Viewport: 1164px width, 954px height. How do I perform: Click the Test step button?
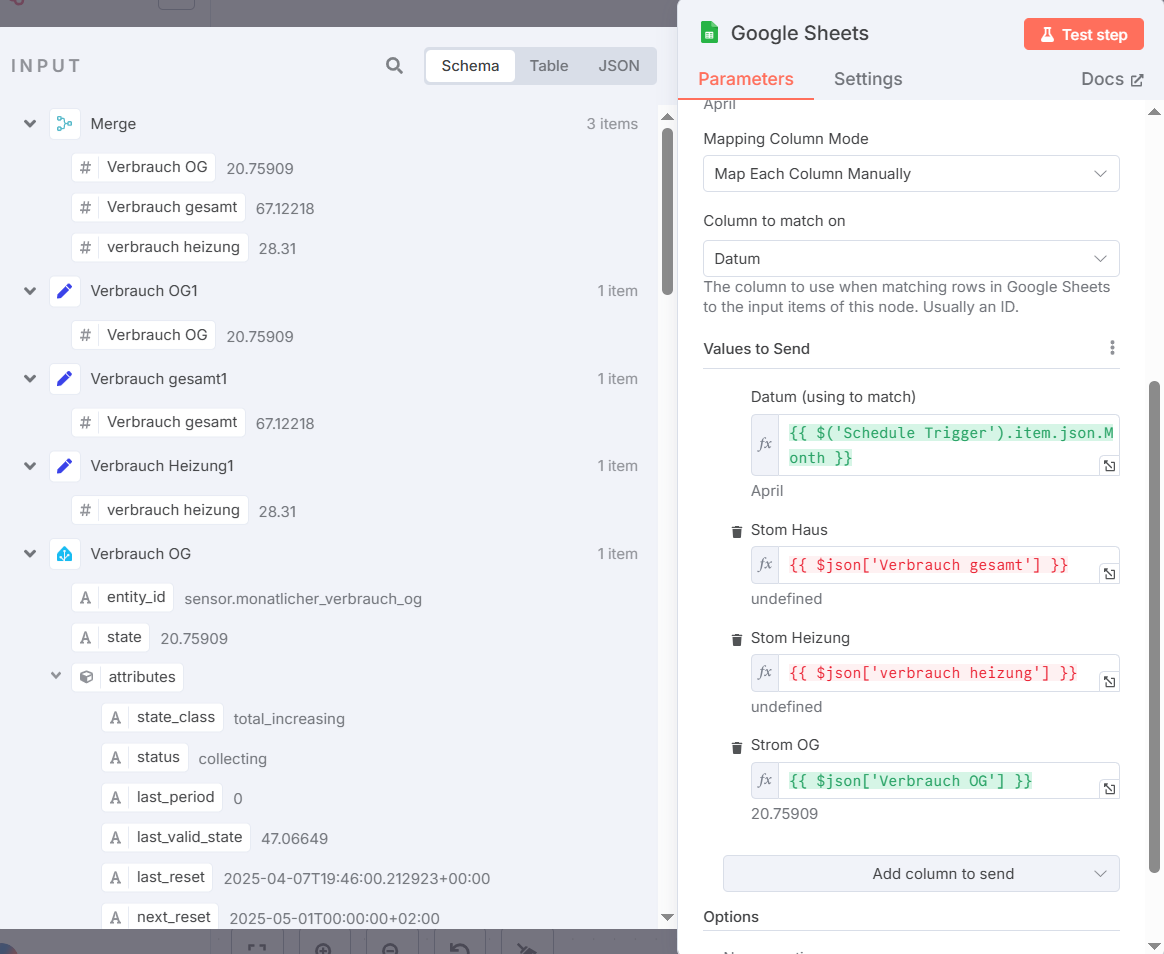click(1083, 34)
